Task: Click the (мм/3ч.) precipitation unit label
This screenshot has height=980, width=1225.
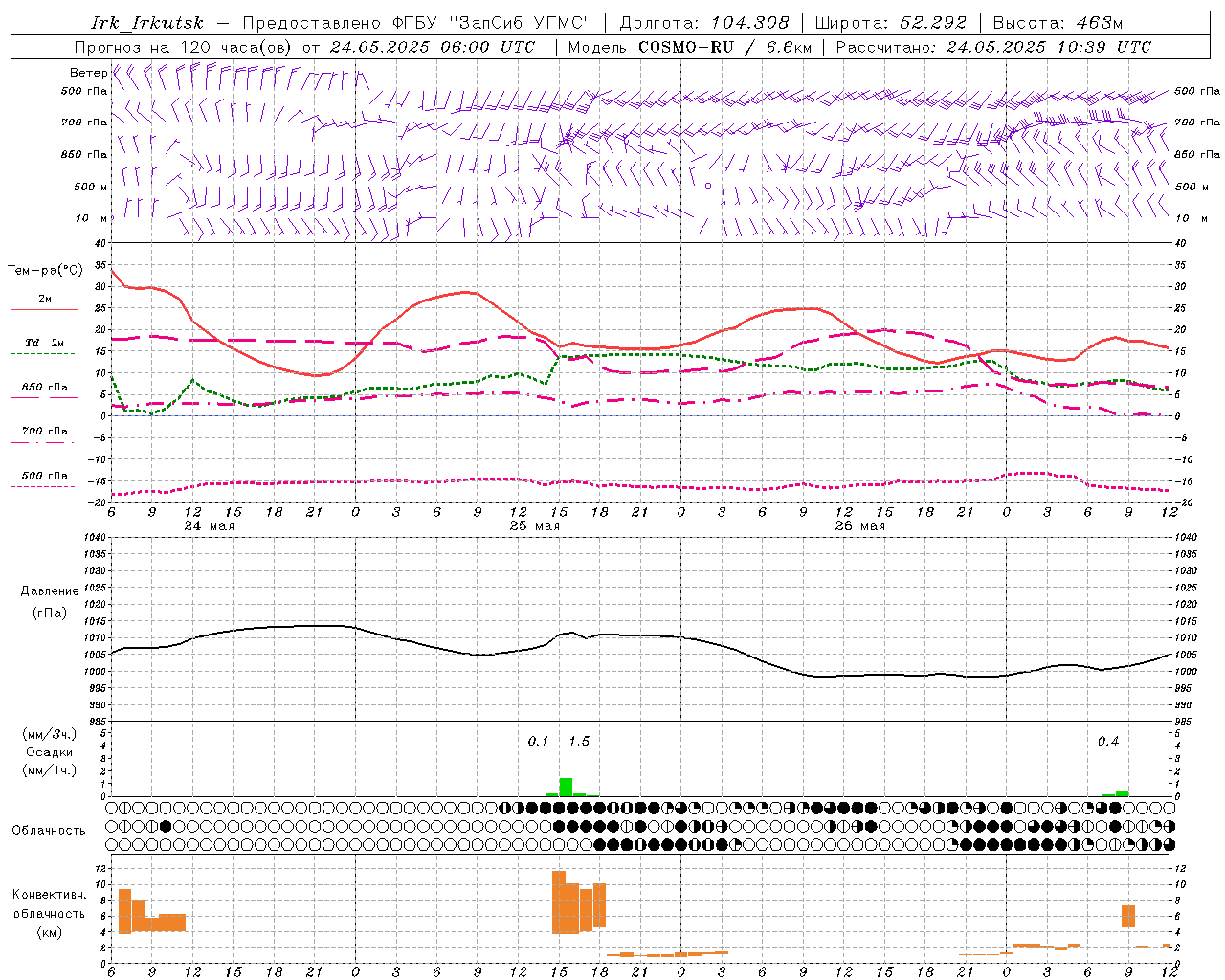Action: 50,734
